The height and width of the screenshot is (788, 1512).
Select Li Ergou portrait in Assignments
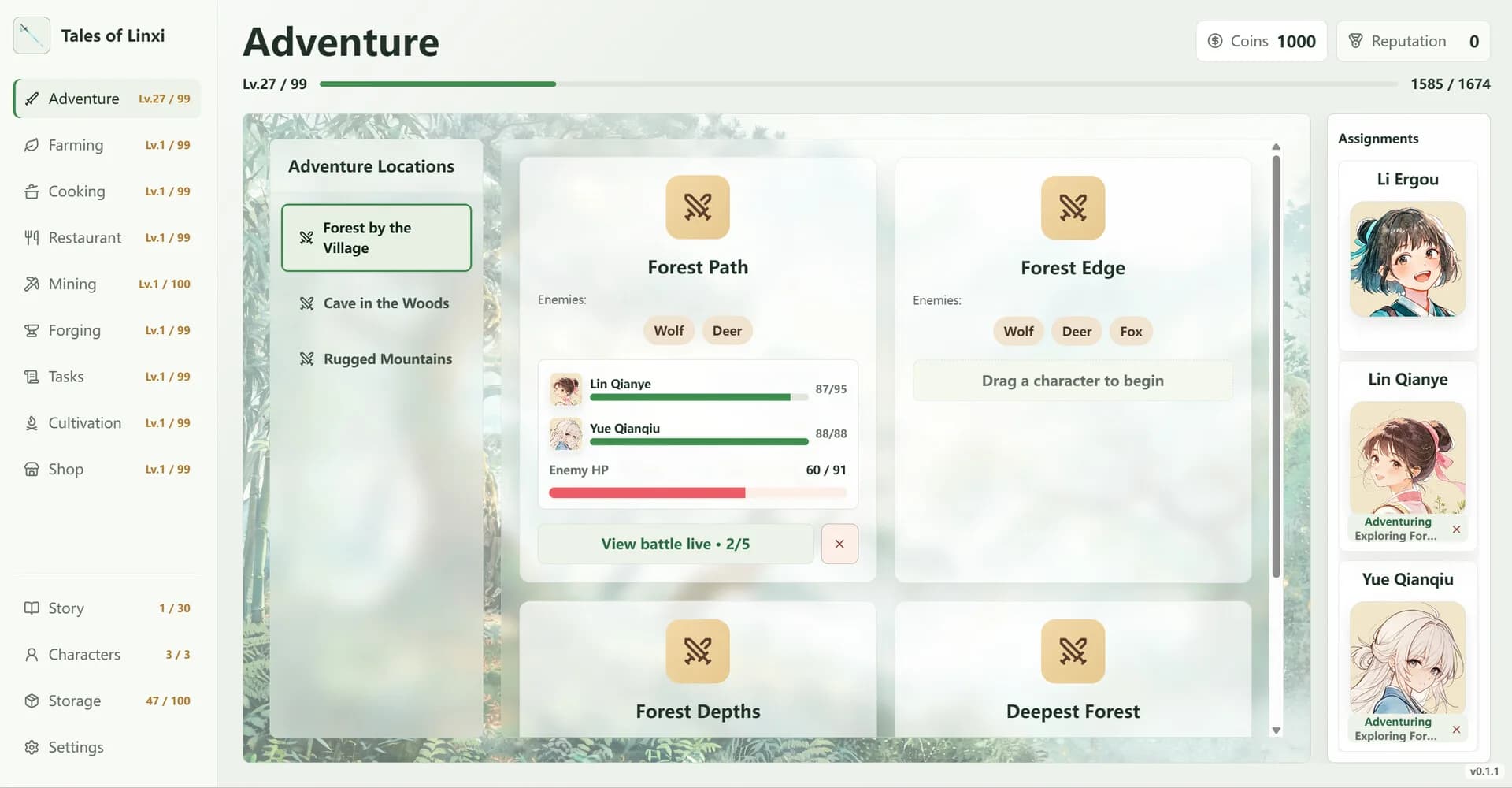tap(1407, 259)
